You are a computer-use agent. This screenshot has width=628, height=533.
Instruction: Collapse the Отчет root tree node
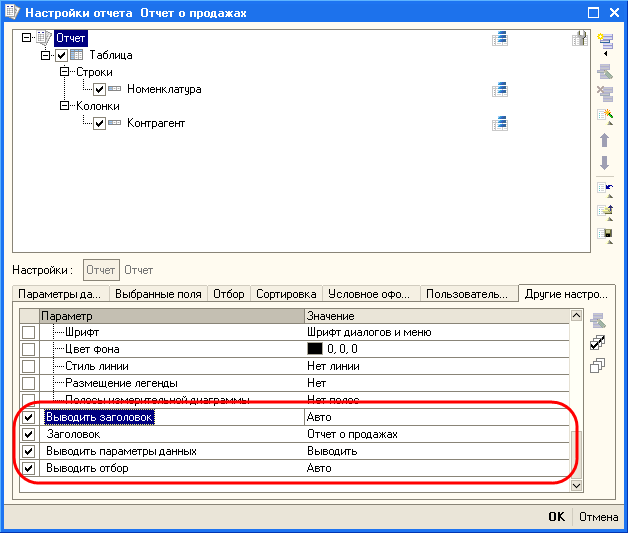(x=26, y=38)
